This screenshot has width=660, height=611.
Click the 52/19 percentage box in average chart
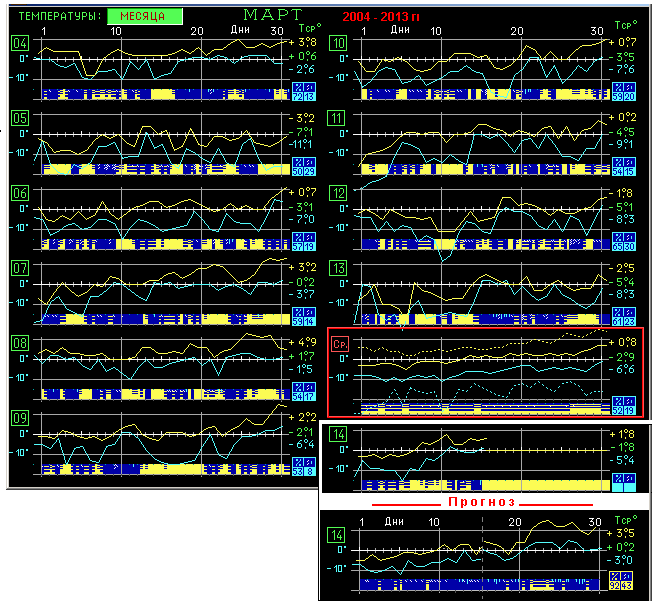(623, 408)
